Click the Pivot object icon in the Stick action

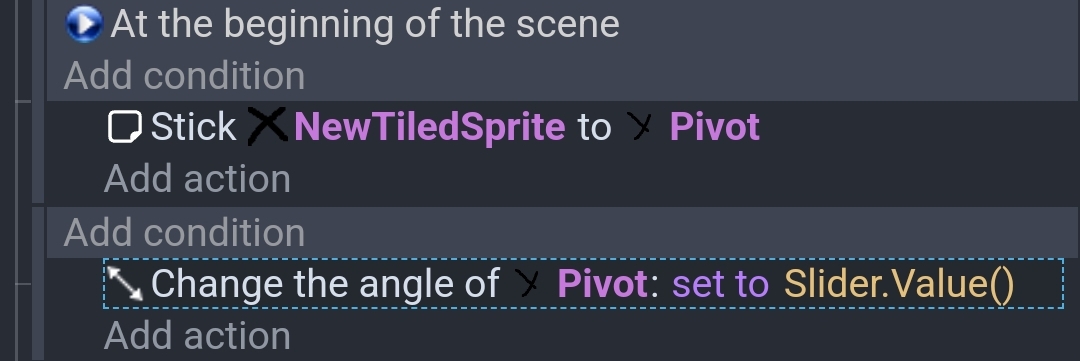(641, 127)
